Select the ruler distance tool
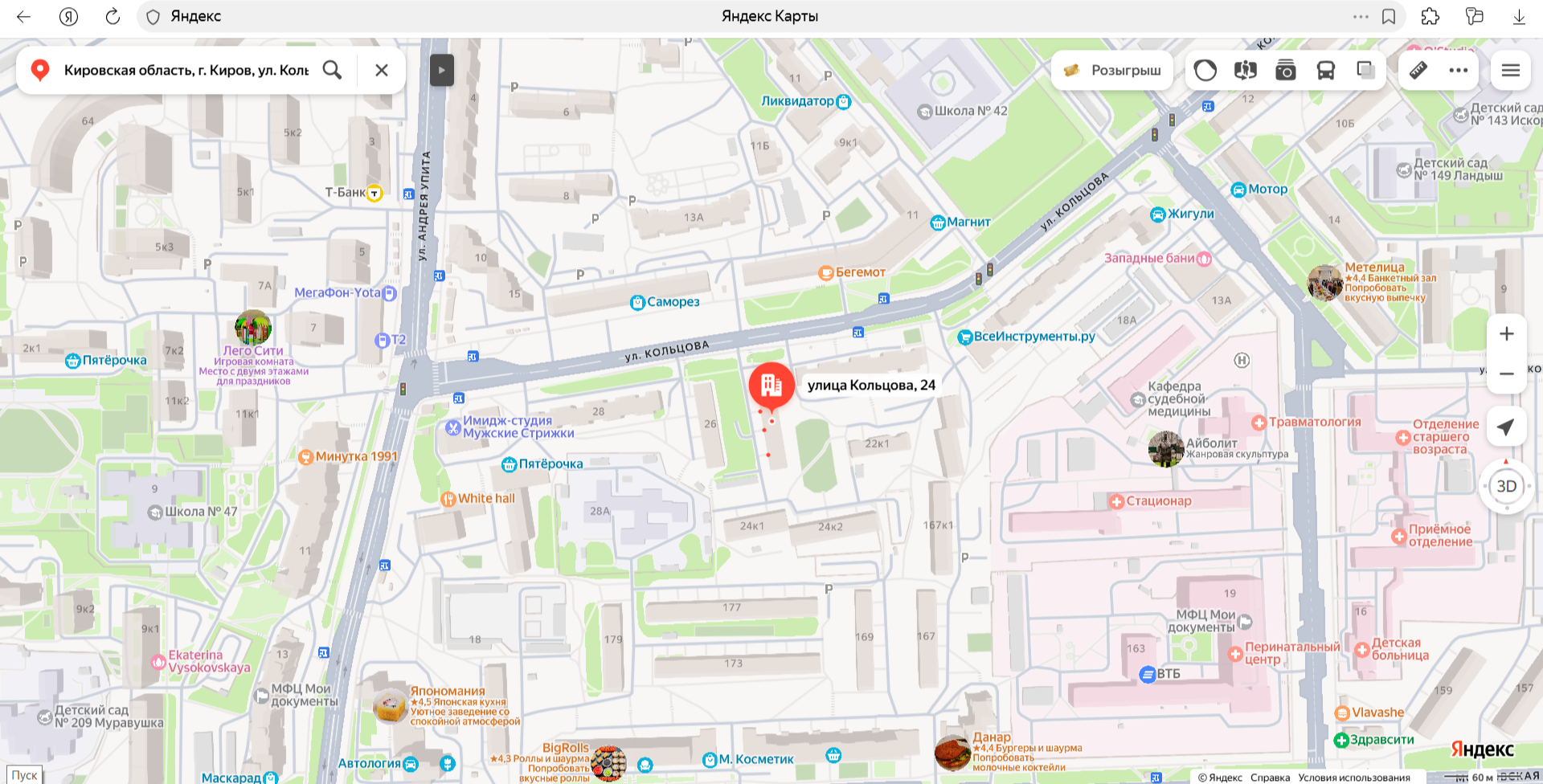 pos(1418,71)
